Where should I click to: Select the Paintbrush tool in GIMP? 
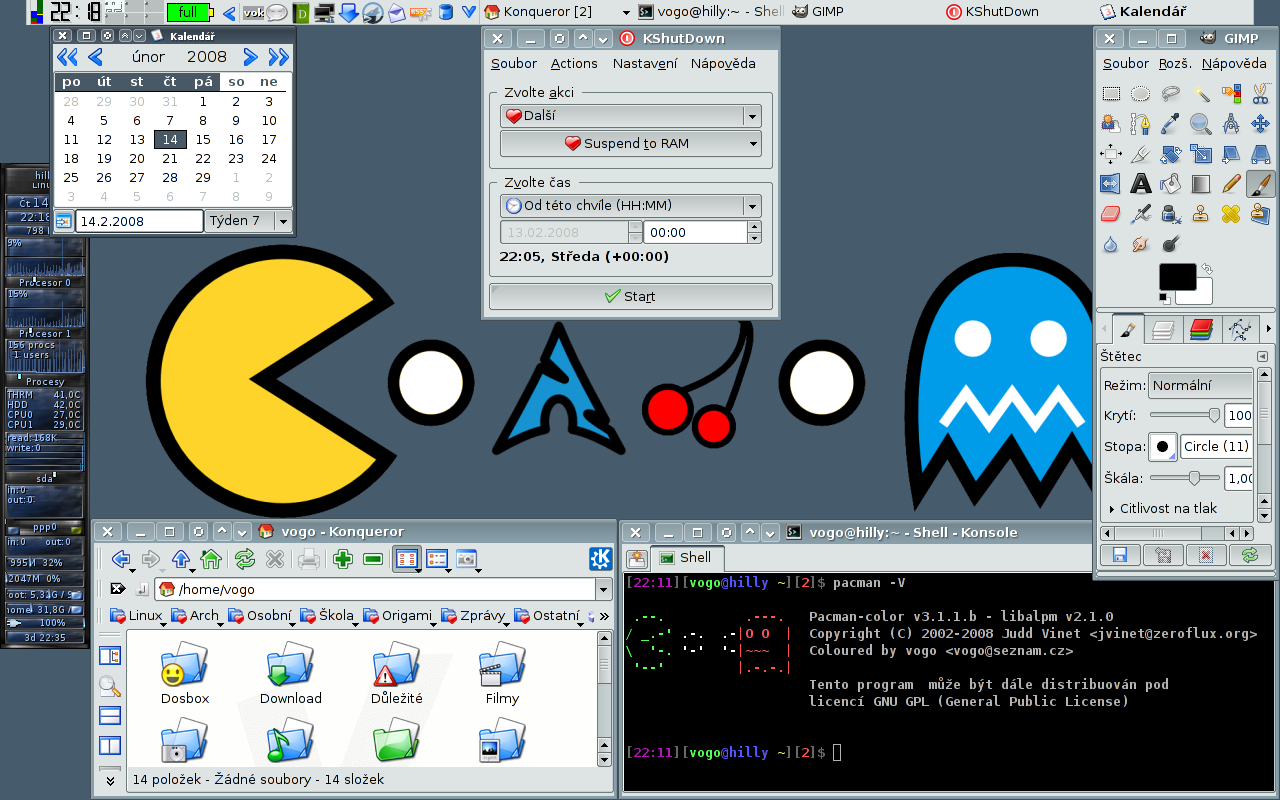[x=1261, y=184]
